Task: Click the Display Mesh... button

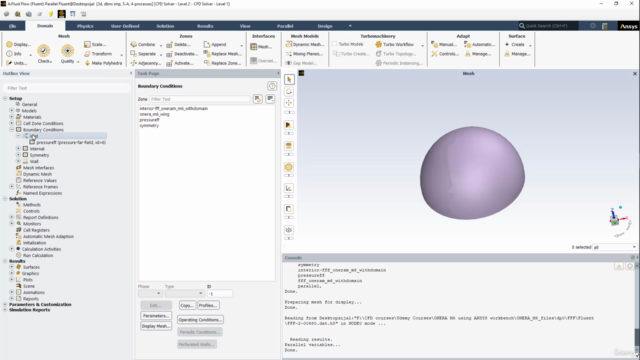Action: (156, 326)
